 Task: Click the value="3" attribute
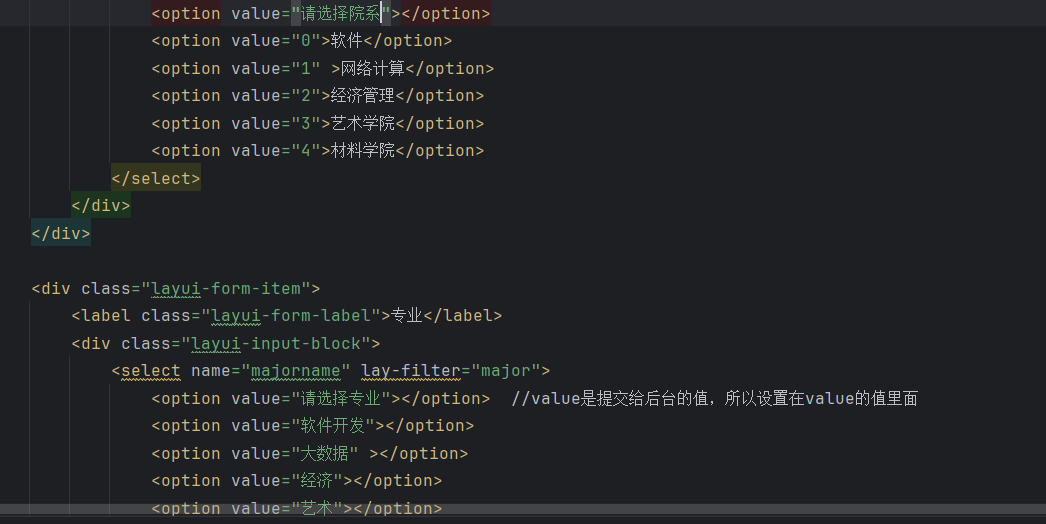pyautogui.click(x=276, y=123)
